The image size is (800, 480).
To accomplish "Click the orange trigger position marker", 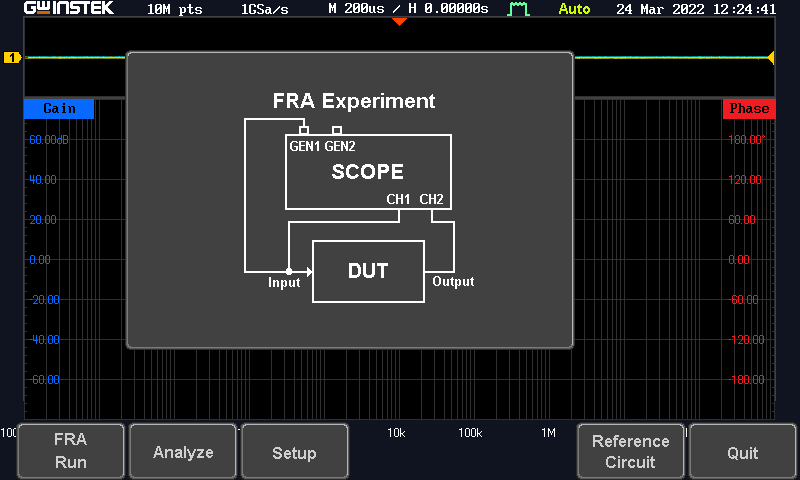I will [x=399, y=21].
